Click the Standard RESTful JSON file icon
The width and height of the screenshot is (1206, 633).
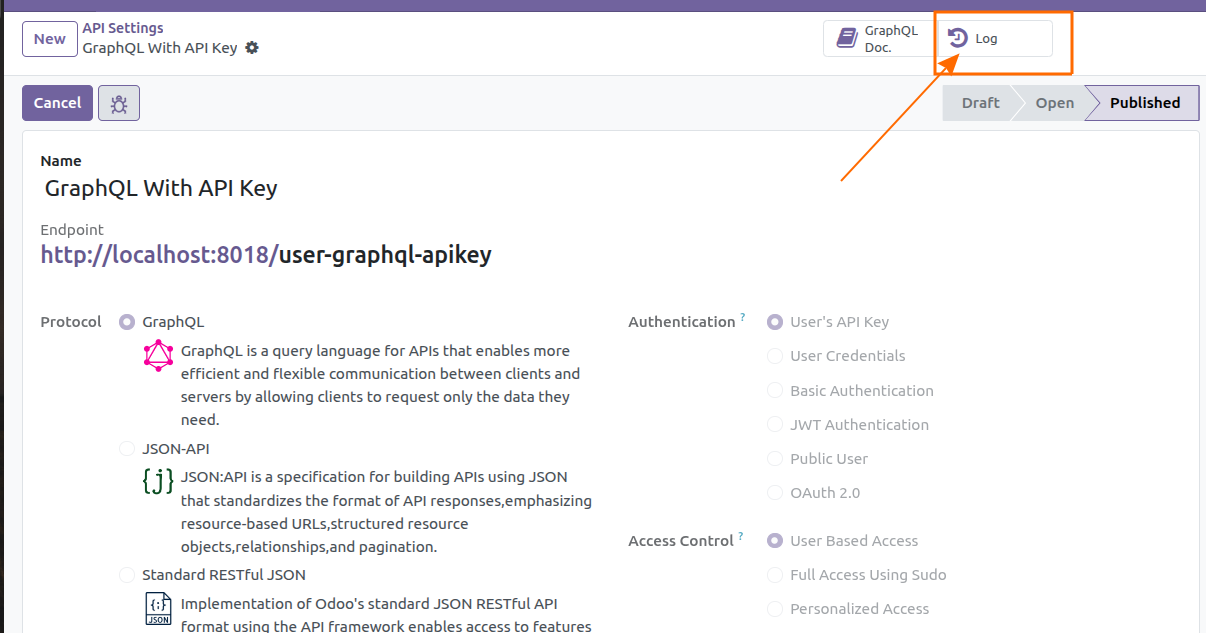(158, 608)
